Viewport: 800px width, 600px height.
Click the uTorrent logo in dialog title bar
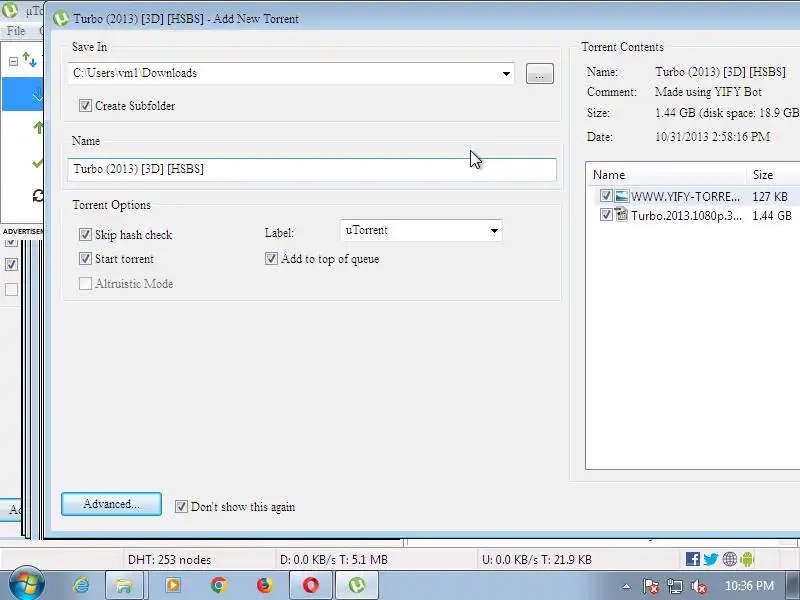click(x=61, y=18)
